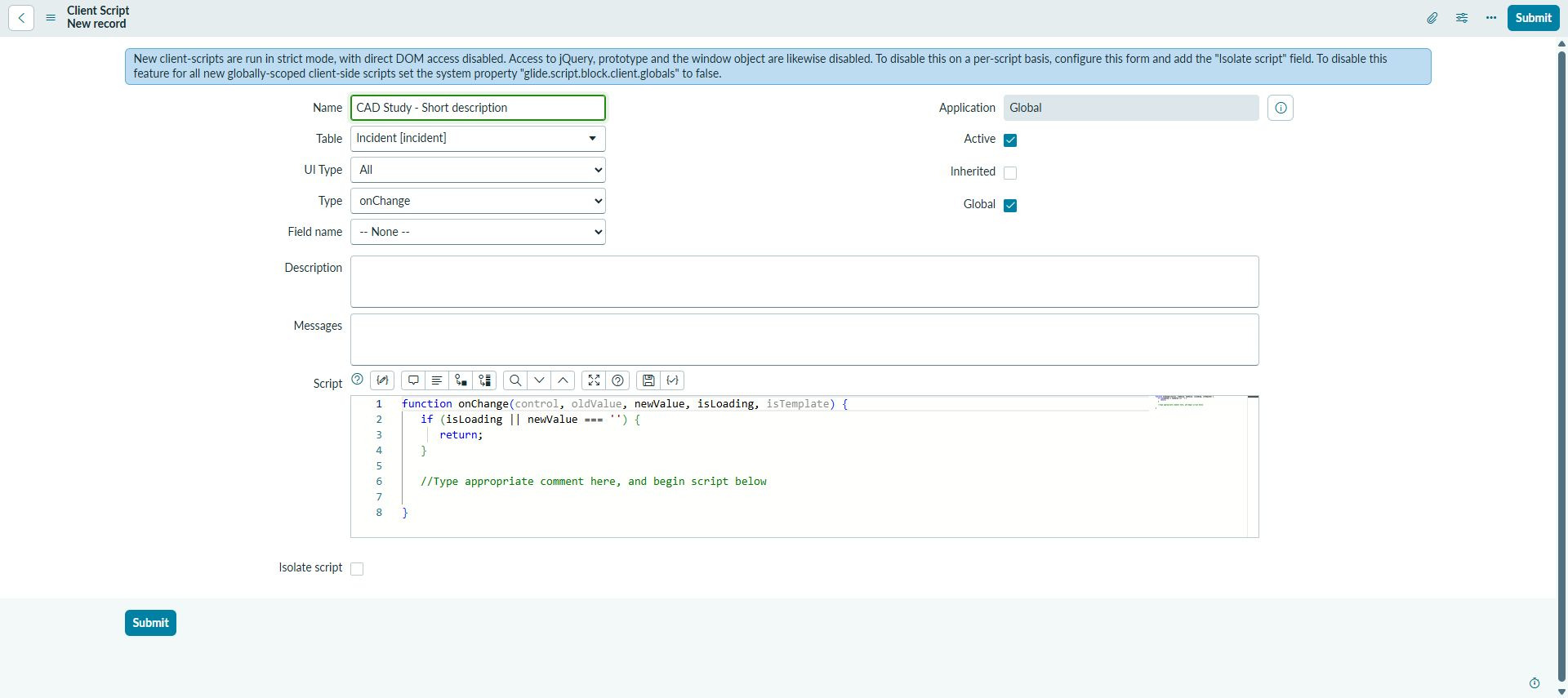Format code in script editor toolbar
Image resolution: width=1568 pixels, height=698 pixels.
coord(437,380)
